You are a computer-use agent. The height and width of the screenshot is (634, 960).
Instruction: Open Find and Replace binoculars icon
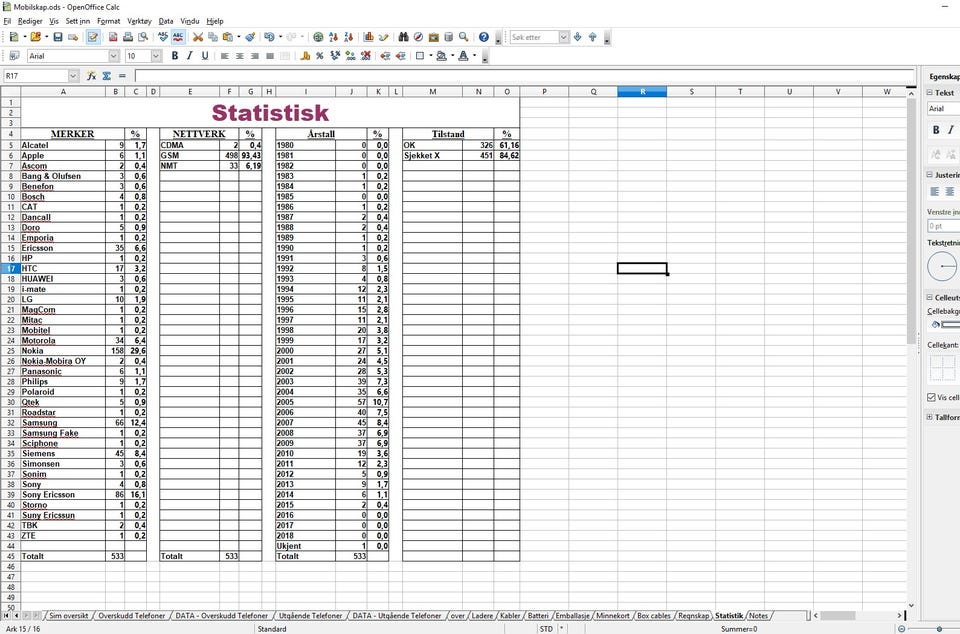[x=403, y=37]
